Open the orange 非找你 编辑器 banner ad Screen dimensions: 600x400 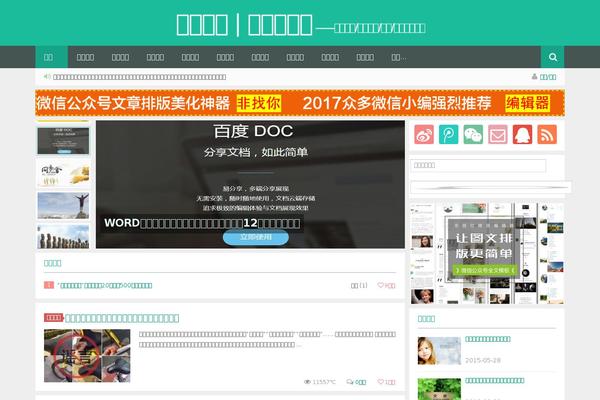[x=300, y=103]
